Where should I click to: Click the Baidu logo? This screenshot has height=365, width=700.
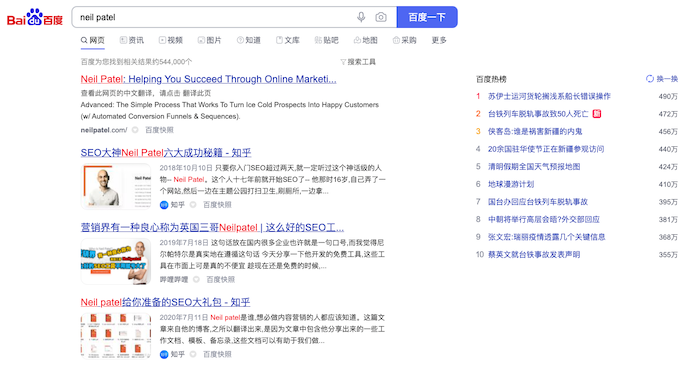34,18
